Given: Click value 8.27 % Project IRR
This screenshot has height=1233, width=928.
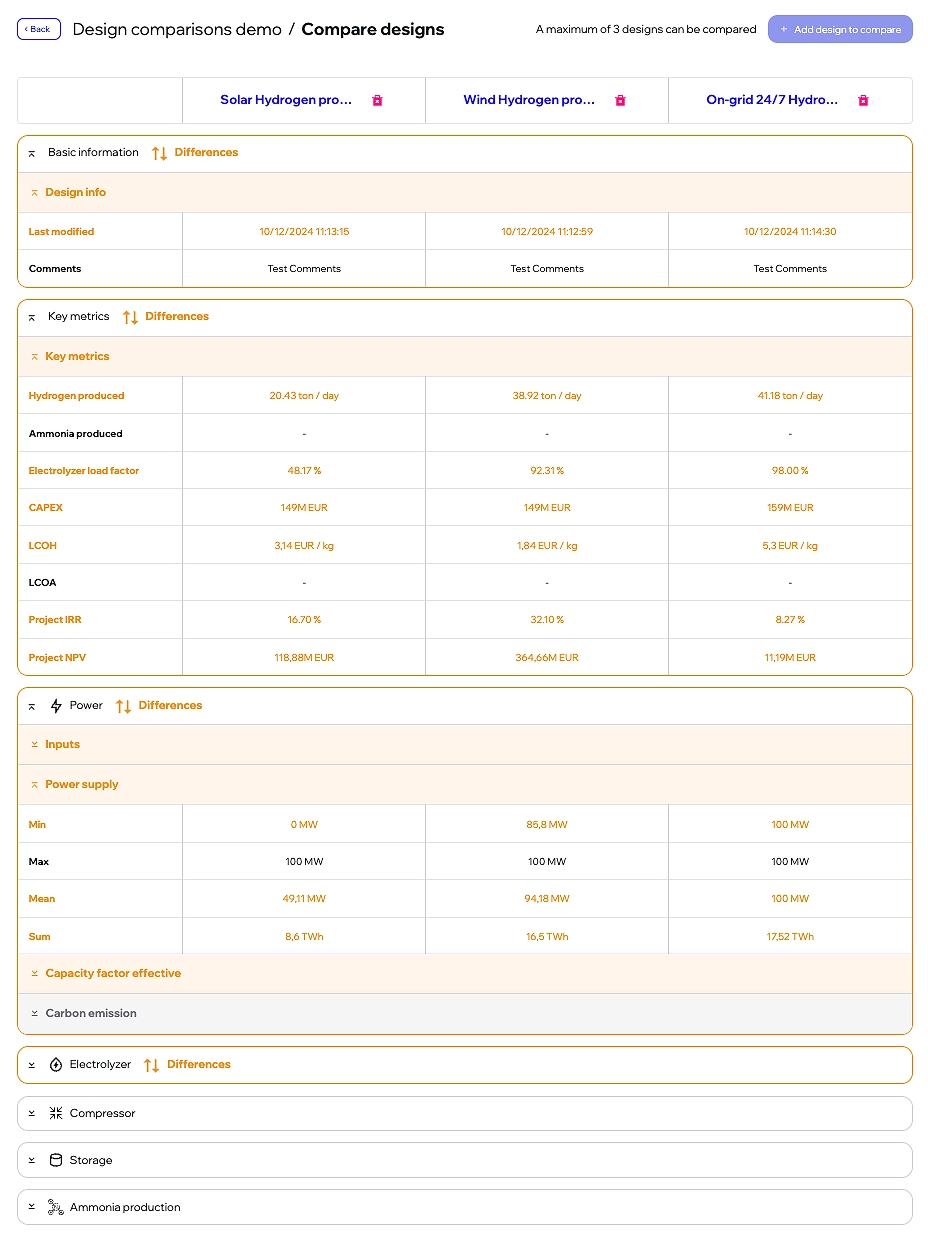Looking at the screenshot, I should 790,620.
